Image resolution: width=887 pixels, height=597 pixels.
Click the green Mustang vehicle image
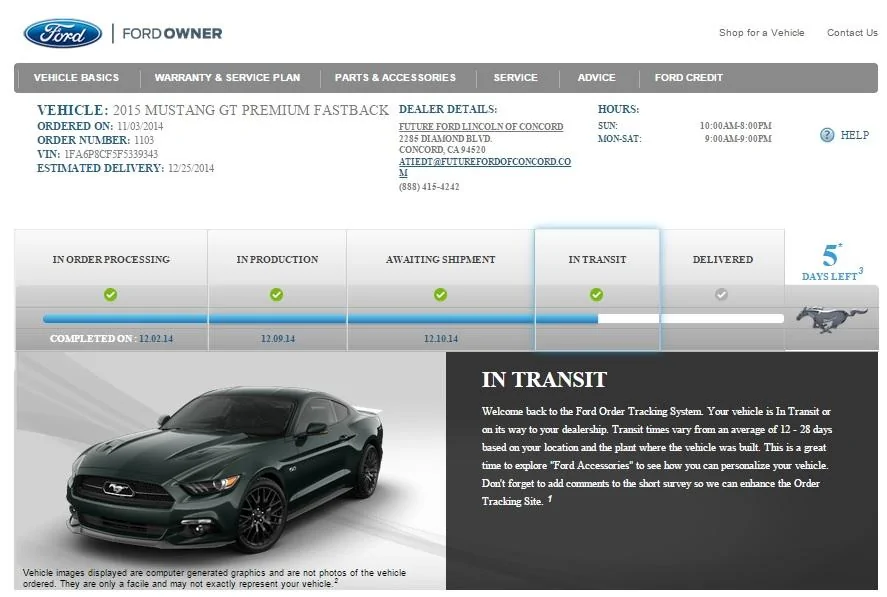coord(225,468)
